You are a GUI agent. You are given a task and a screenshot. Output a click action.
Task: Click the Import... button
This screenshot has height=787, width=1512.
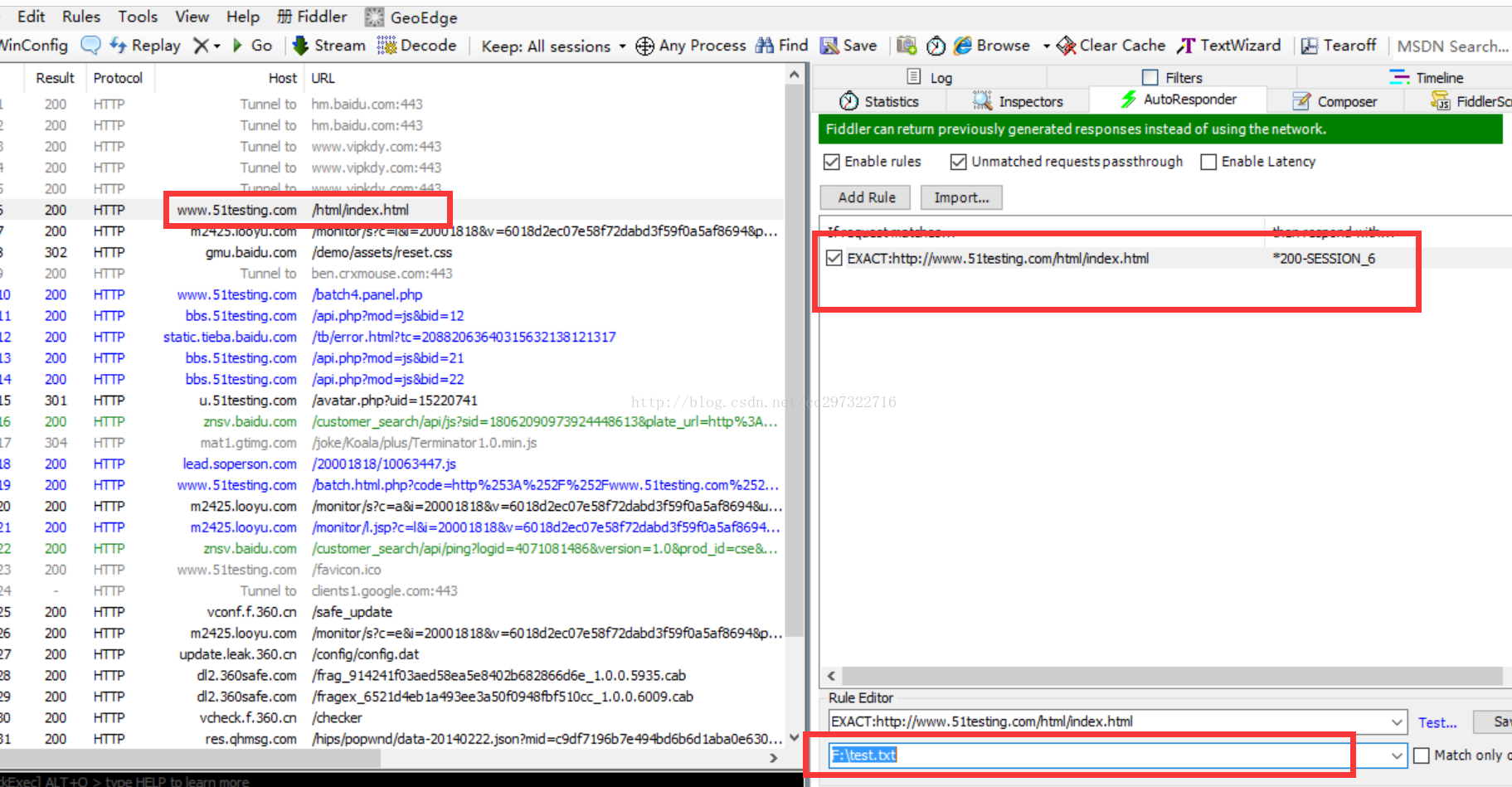pos(961,197)
